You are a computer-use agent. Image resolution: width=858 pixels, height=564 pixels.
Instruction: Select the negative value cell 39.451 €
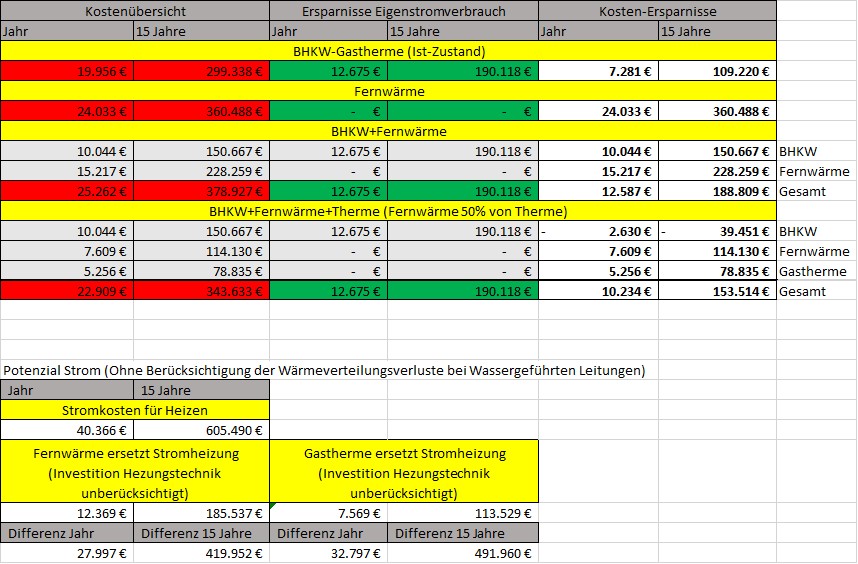click(x=717, y=231)
